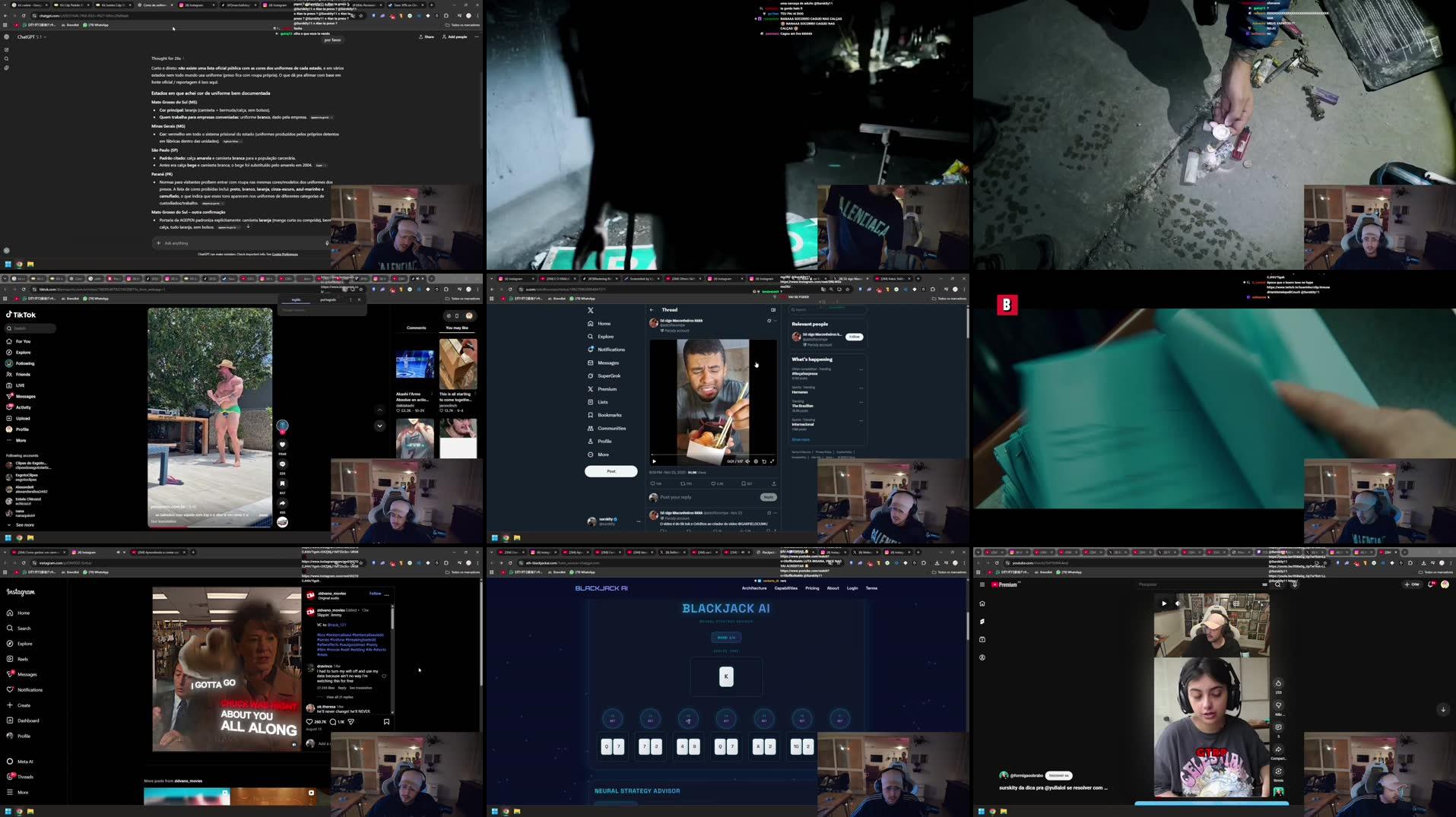This screenshot has width=1456, height=817.
Task: Open Bookmarks in the X sidebar
Action: 611,415
